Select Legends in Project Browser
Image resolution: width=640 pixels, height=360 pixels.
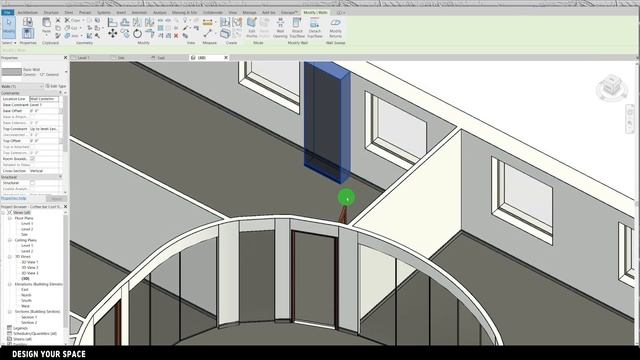coord(20,328)
